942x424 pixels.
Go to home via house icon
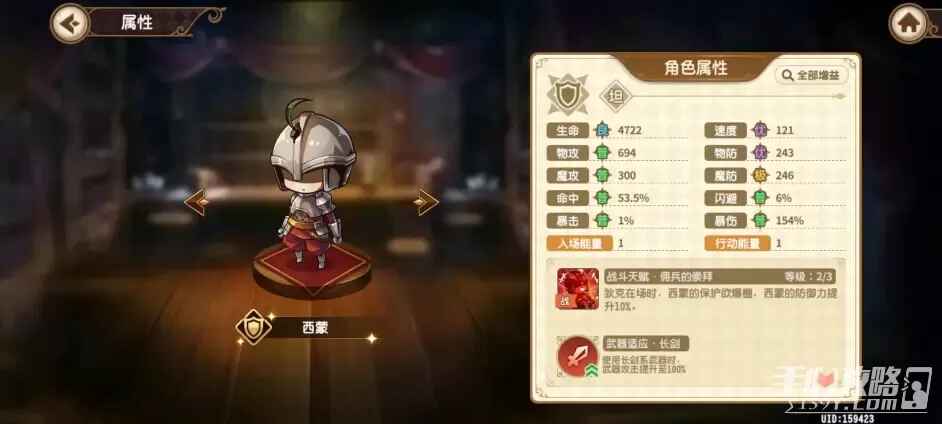[x=908, y=23]
